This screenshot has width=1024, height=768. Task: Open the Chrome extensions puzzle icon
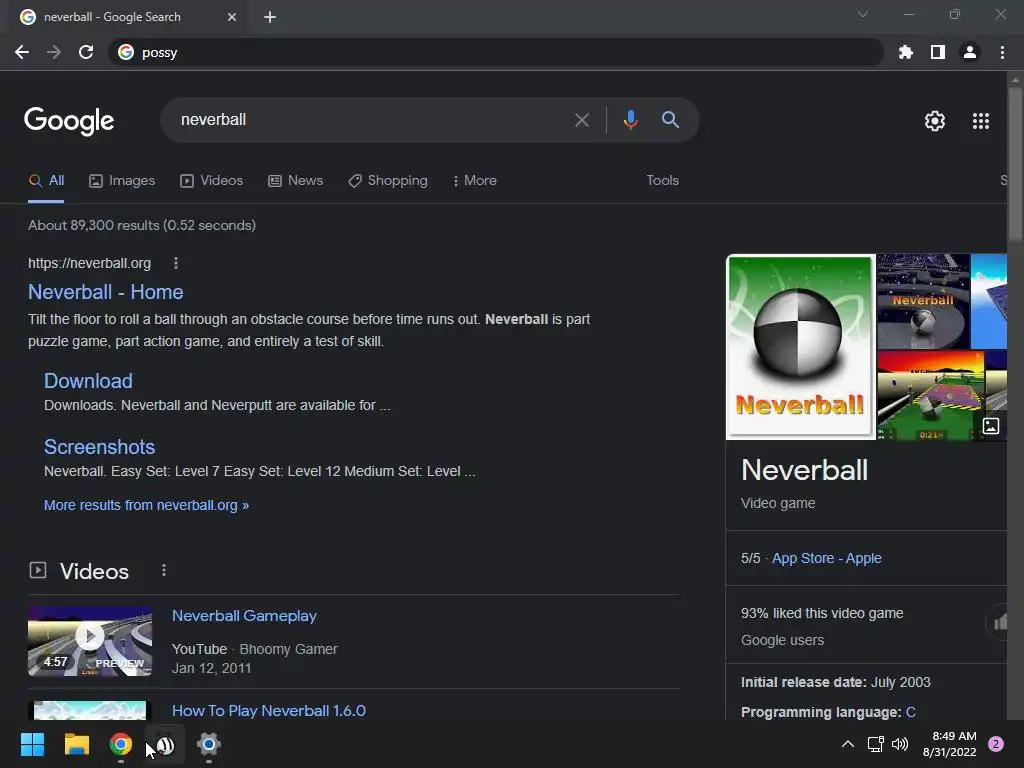pyautogui.click(x=905, y=52)
